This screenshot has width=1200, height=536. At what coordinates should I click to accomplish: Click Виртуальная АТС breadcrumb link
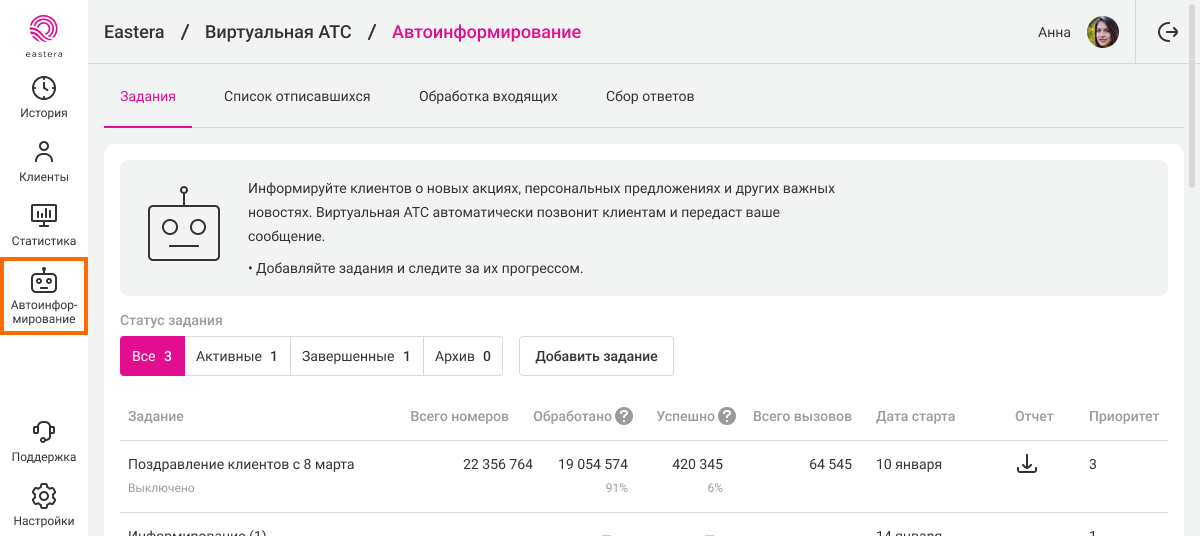click(x=278, y=32)
